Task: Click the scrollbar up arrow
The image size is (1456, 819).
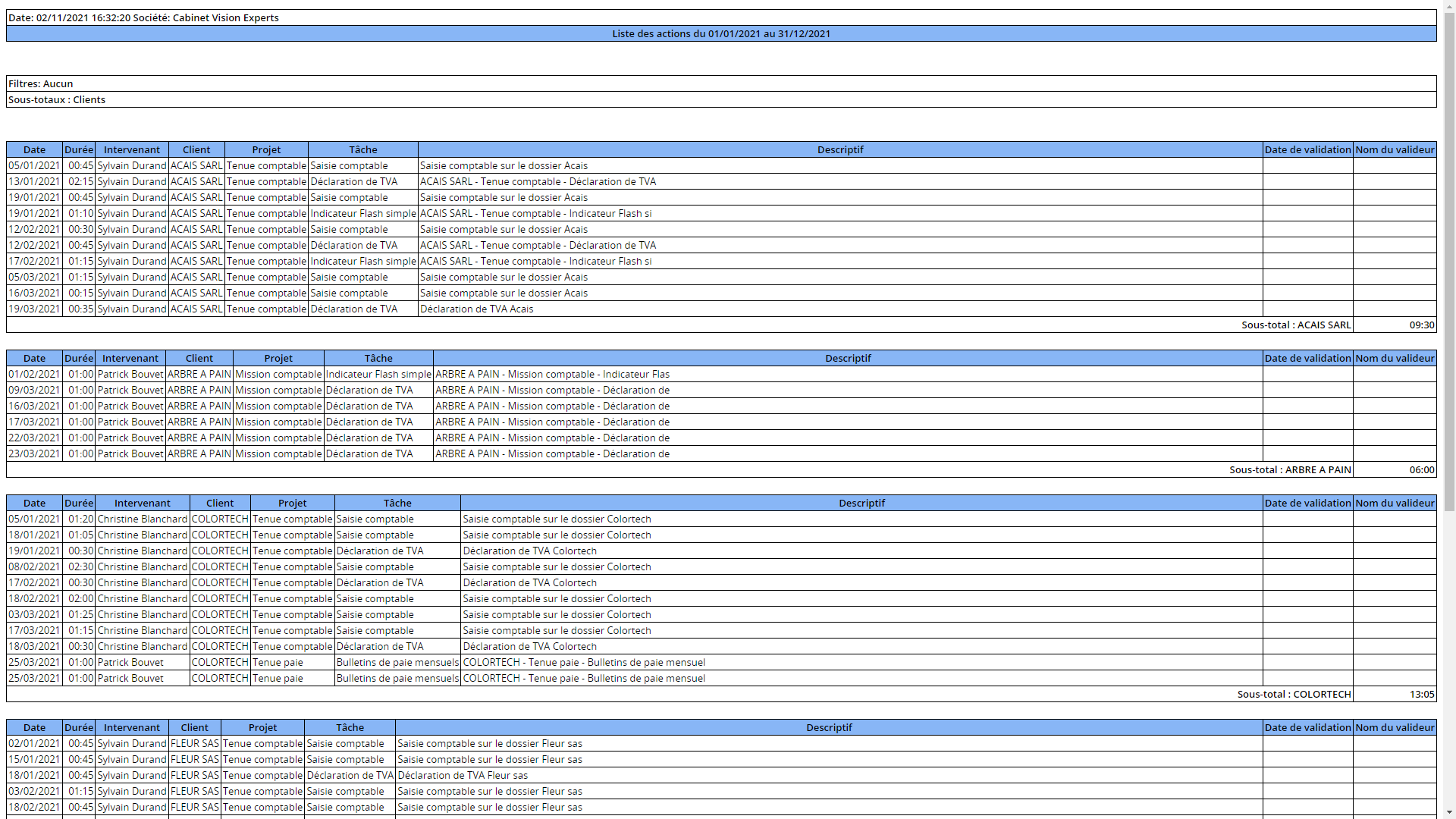Action: (x=1449, y=6)
